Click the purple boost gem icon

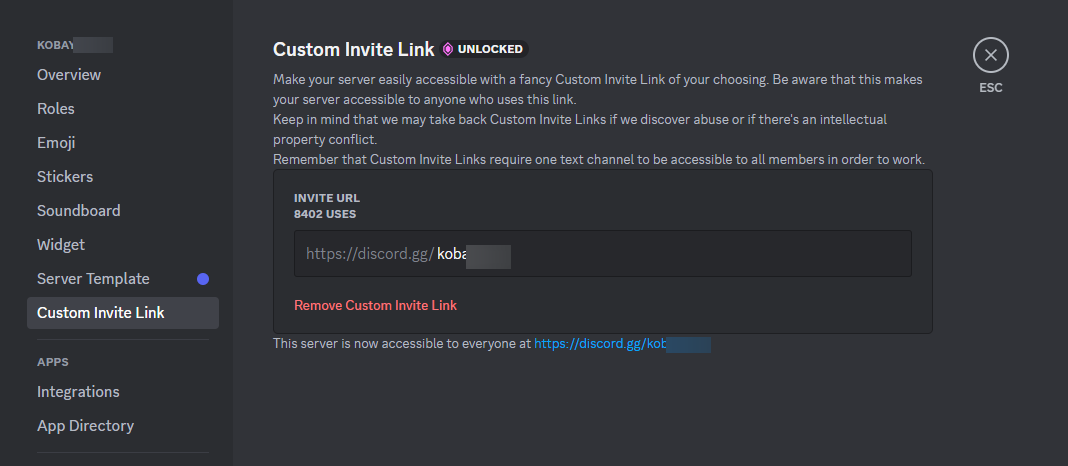(448, 49)
